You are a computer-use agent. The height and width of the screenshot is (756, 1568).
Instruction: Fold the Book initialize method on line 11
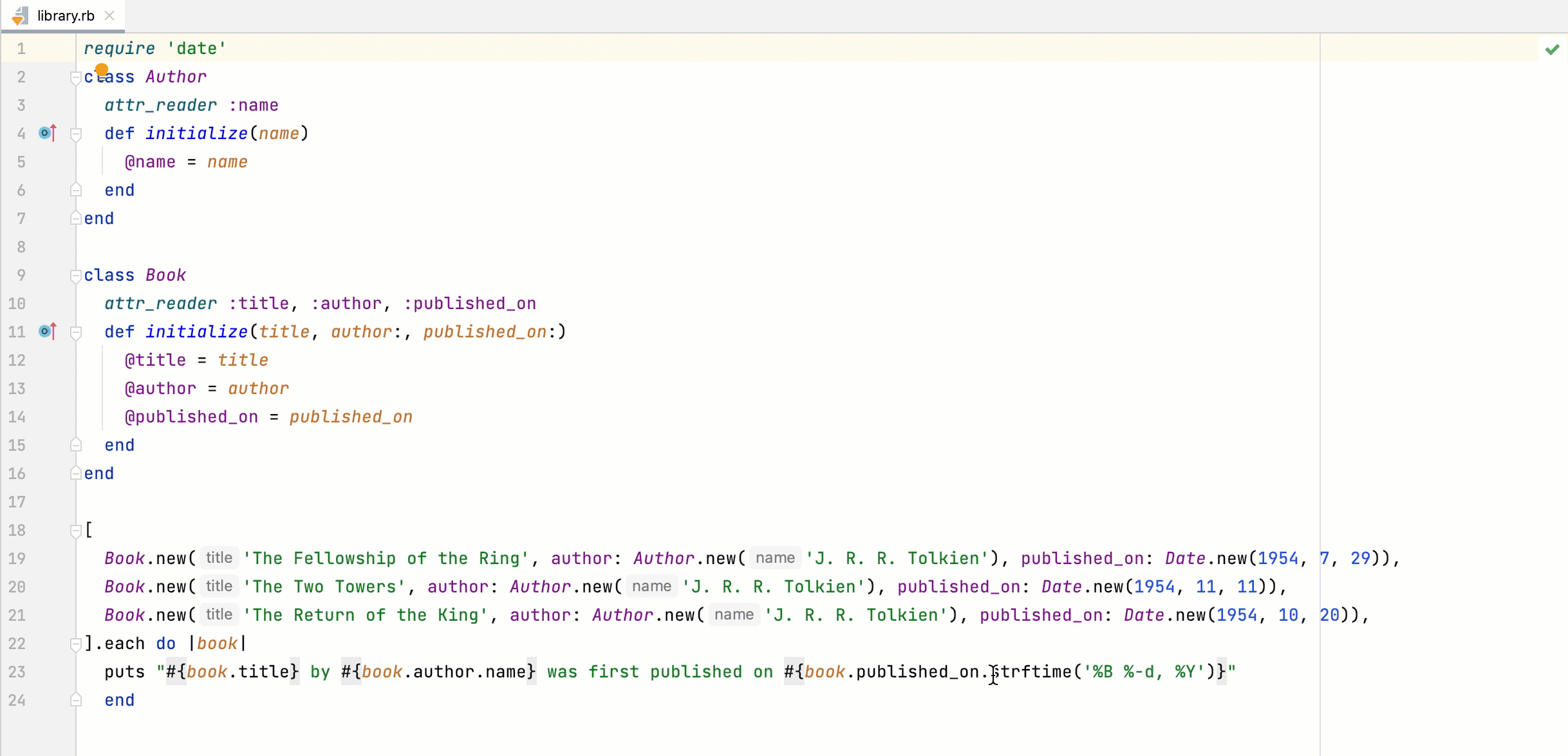[x=75, y=332]
